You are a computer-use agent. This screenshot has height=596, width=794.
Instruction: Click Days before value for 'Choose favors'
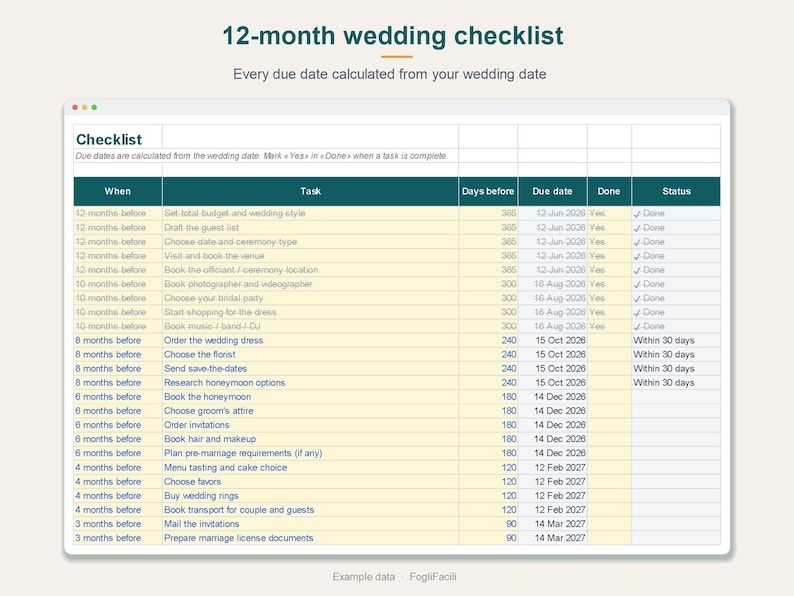(x=488, y=482)
